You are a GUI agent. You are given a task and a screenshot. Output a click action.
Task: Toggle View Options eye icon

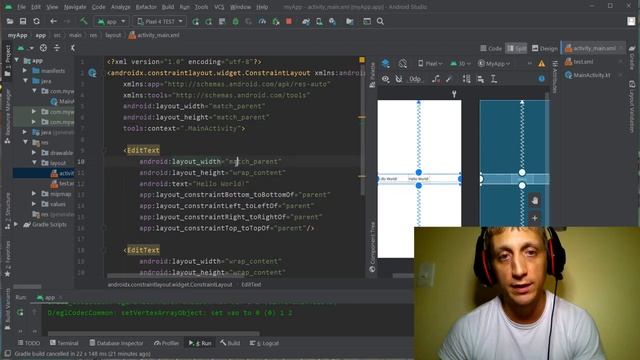tap(385, 79)
